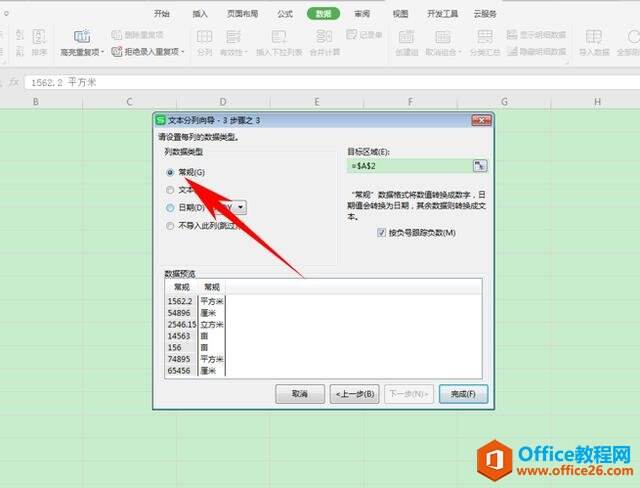Image resolution: width=640 pixels, height=488 pixels.
Task: Switch to the 公式 ribbon tab
Action: [x=285, y=14]
